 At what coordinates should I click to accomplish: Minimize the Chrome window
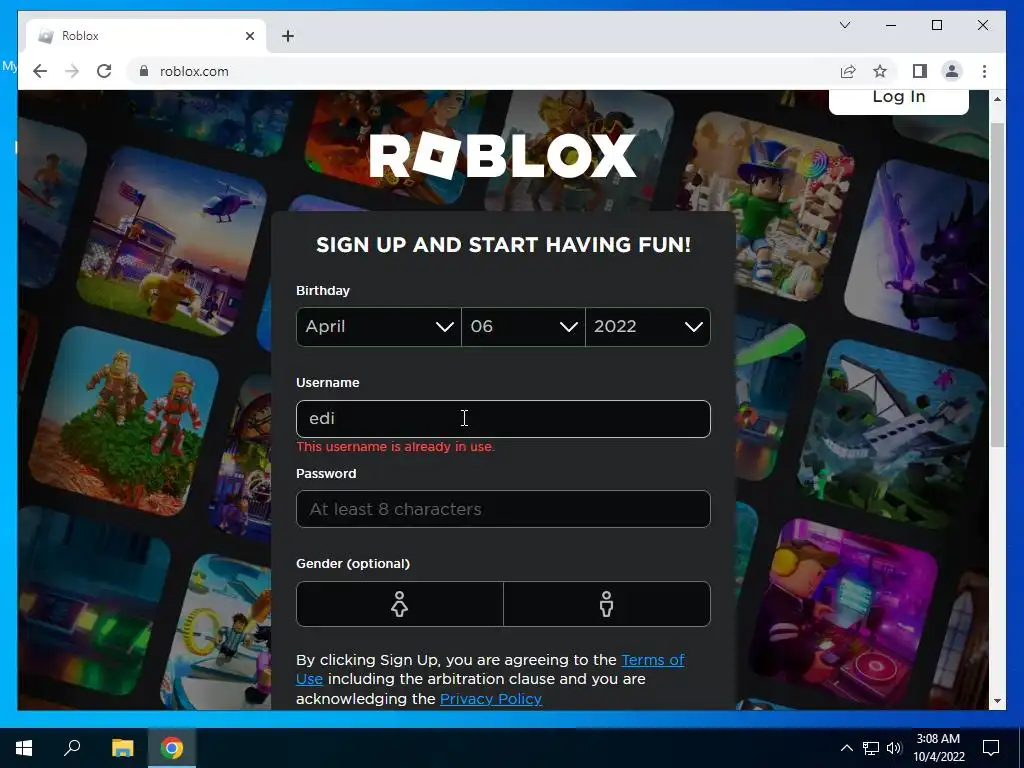click(x=891, y=25)
